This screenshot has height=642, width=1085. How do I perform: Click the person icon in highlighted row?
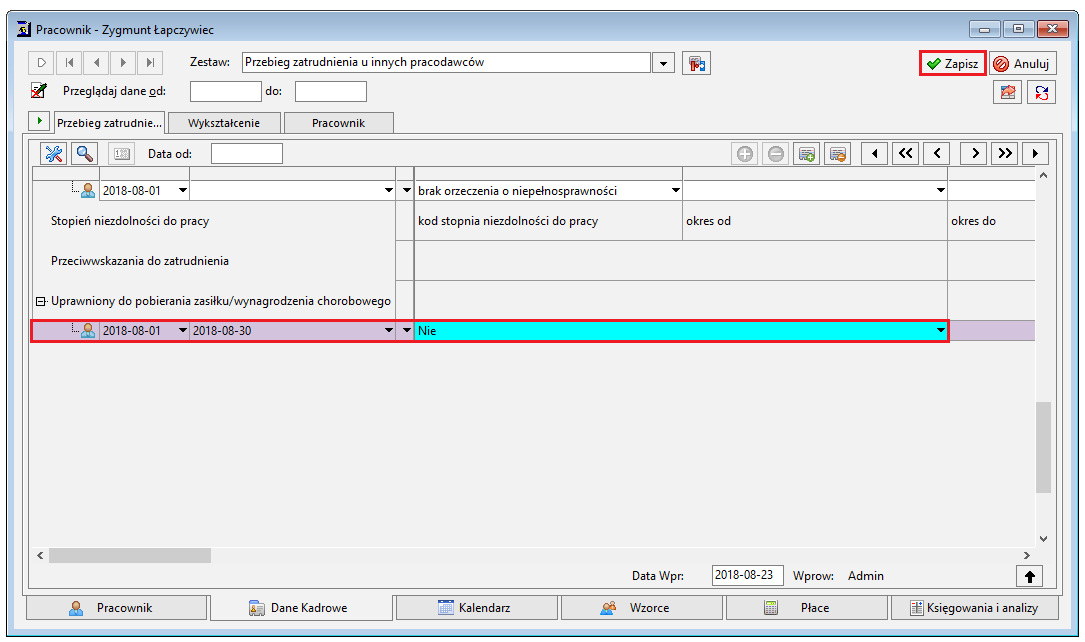coord(88,331)
